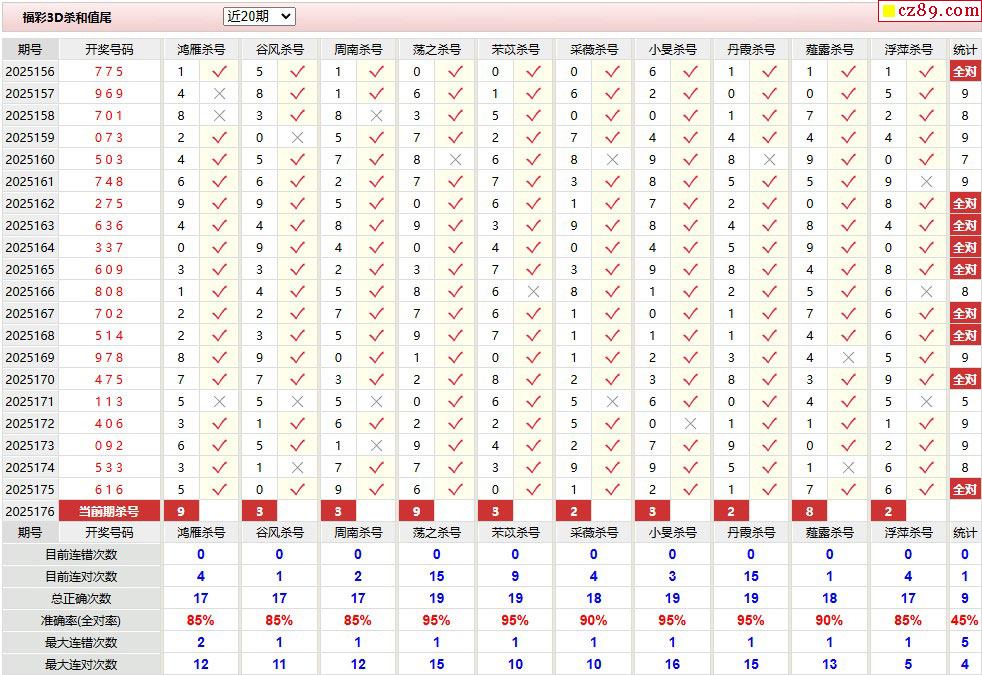
Task: Click 最大连对次数 value 16 under 小旻杀号
Action: (x=672, y=664)
